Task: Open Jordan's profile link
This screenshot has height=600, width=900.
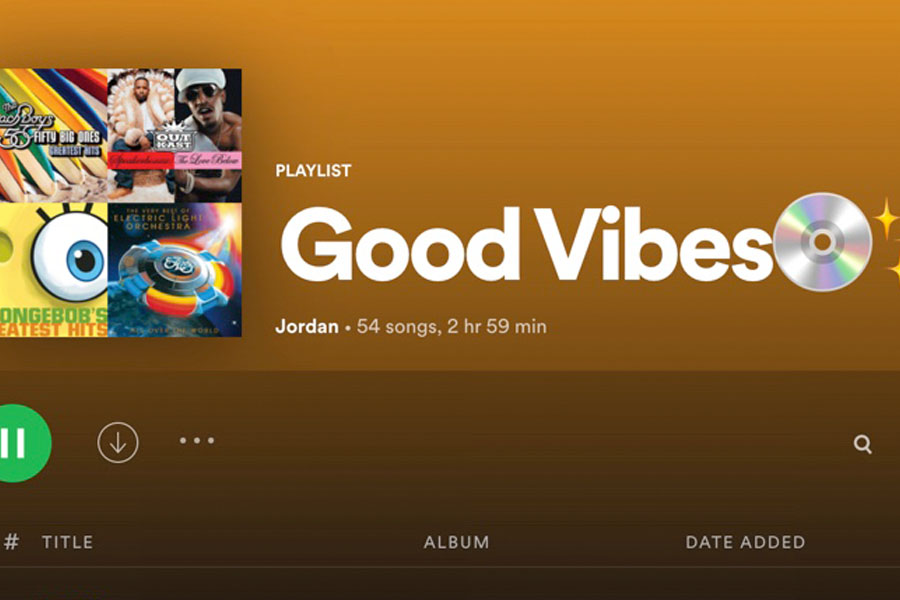Action: (x=307, y=326)
